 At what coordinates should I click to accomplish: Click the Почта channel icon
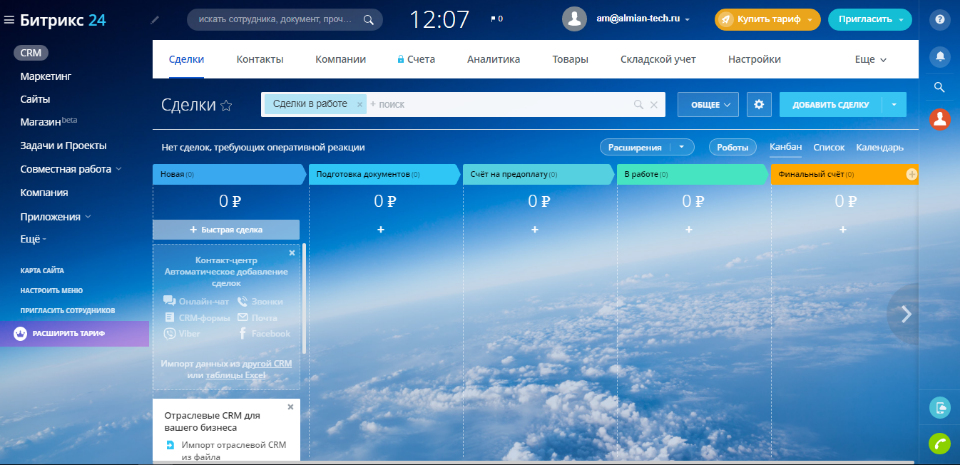point(242,318)
